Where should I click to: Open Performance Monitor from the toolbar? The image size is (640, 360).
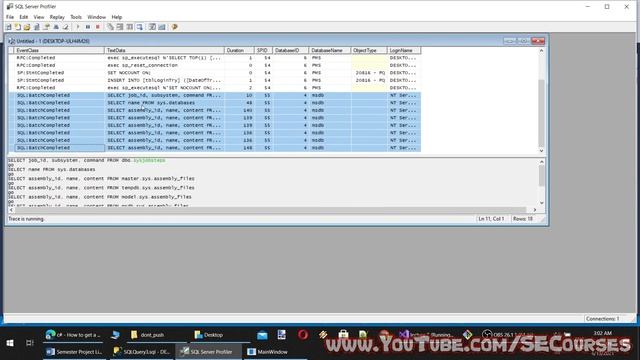(162, 27)
